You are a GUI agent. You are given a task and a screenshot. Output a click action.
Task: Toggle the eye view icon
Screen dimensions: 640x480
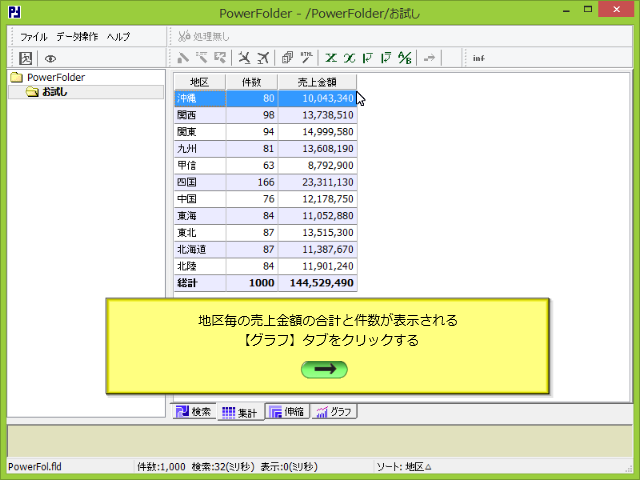tap(50, 59)
